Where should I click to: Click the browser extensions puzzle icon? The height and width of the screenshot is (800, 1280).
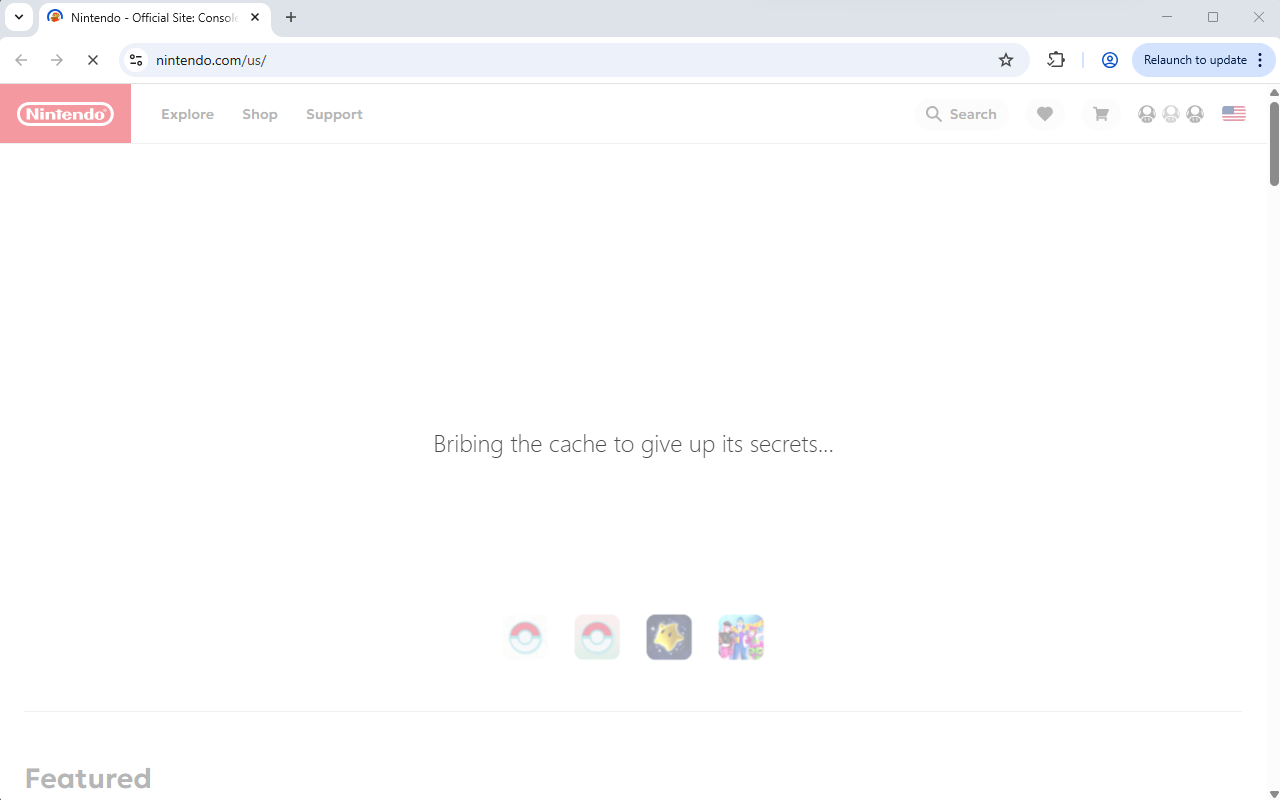pyautogui.click(x=1056, y=59)
